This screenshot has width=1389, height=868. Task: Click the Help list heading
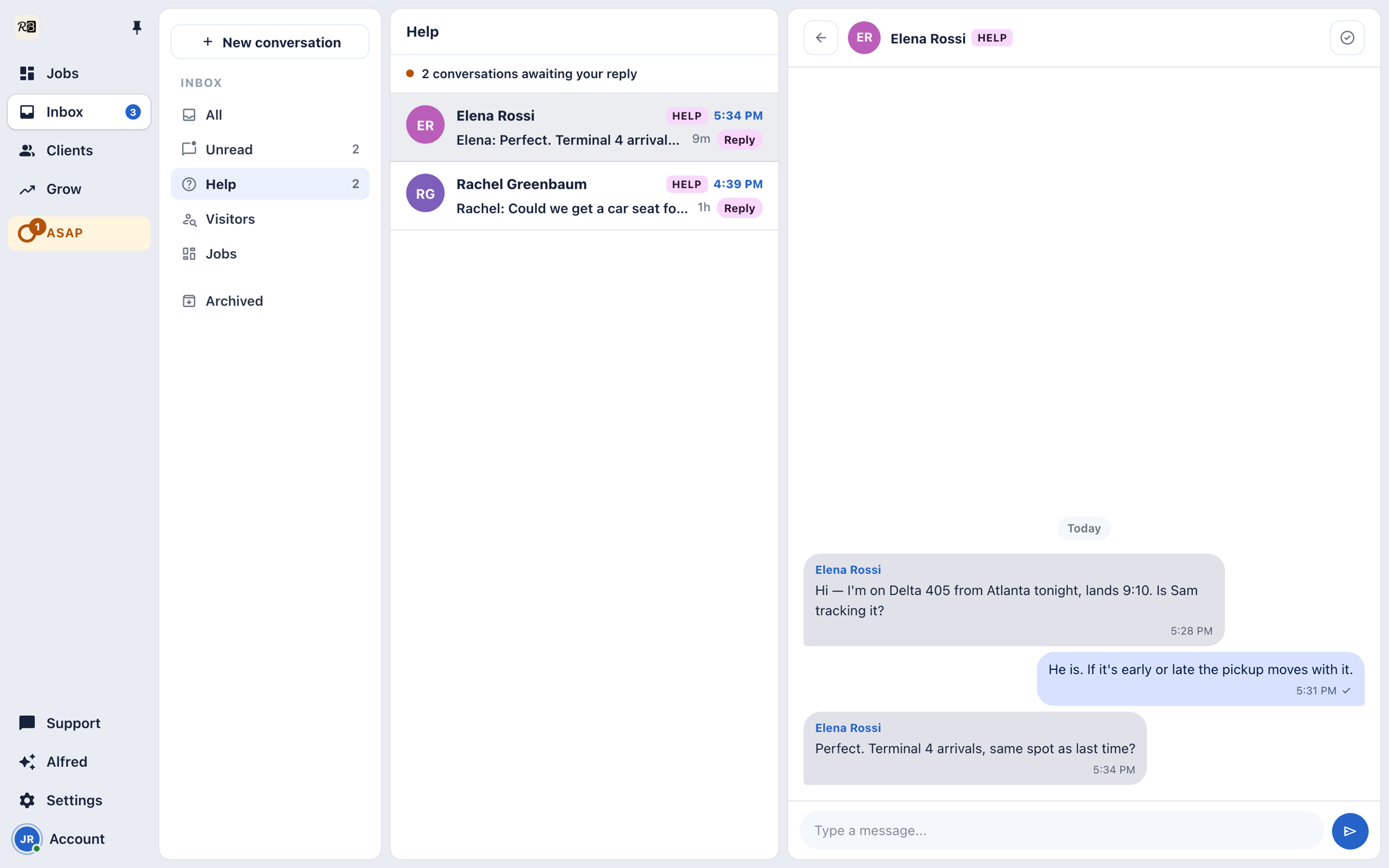(422, 32)
